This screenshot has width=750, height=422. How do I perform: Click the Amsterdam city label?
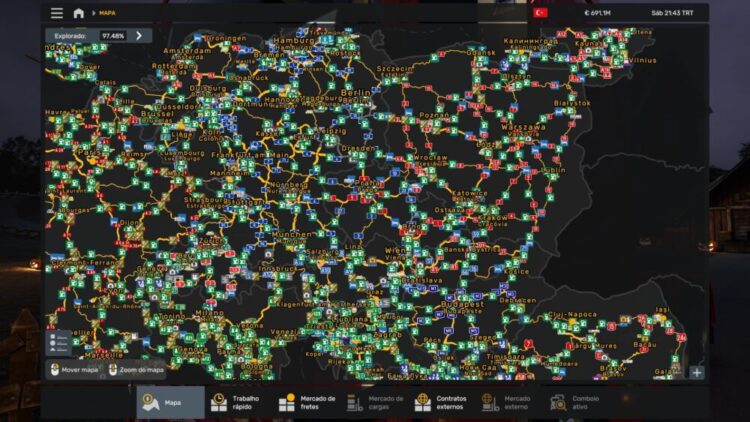pyautogui.click(x=187, y=50)
